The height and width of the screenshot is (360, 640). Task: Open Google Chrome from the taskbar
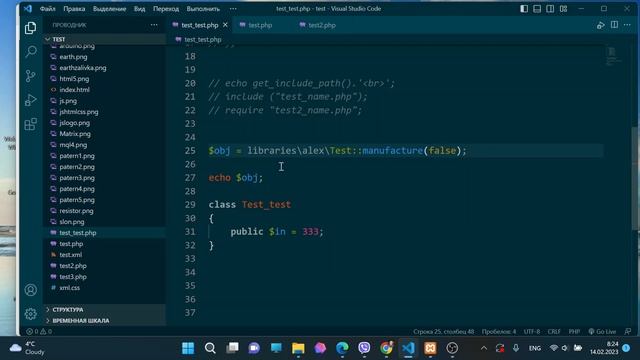(x=386, y=348)
